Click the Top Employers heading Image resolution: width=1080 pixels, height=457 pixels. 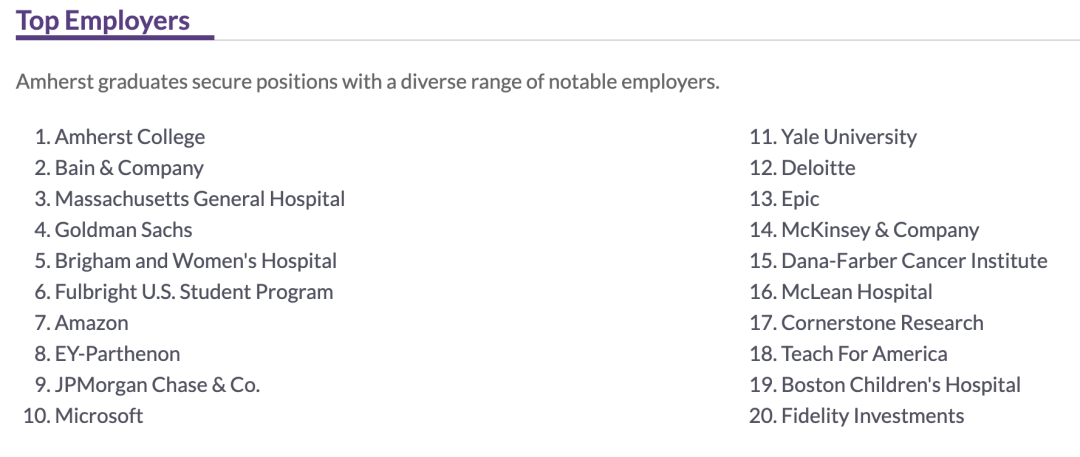(103, 21)
